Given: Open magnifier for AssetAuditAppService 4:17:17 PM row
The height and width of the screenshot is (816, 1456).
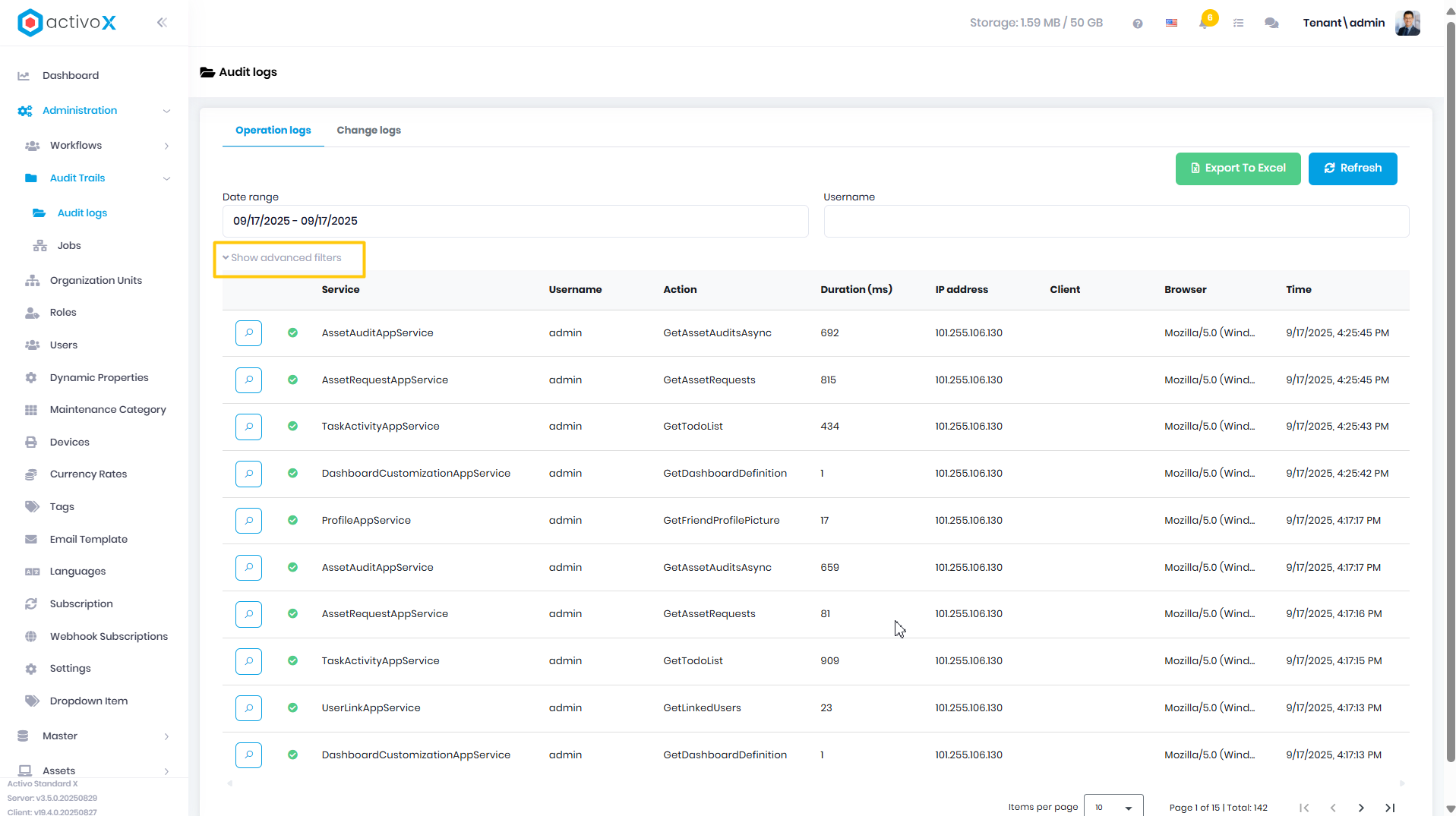Looking at the screenshot, I should [x=248, y=568].
